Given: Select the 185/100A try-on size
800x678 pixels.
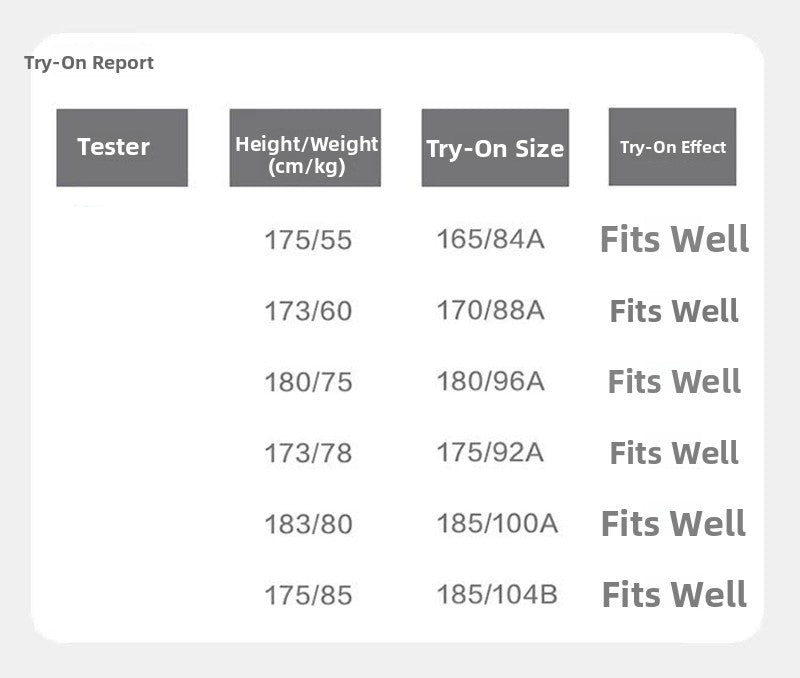Looking at the screenshot, I should (497, 524).
